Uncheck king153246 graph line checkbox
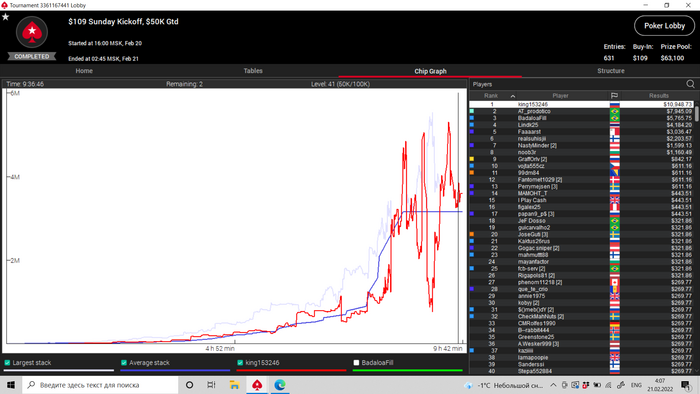Image resolution: width=700 pixels, height=394 pixels. click(240, 362)
